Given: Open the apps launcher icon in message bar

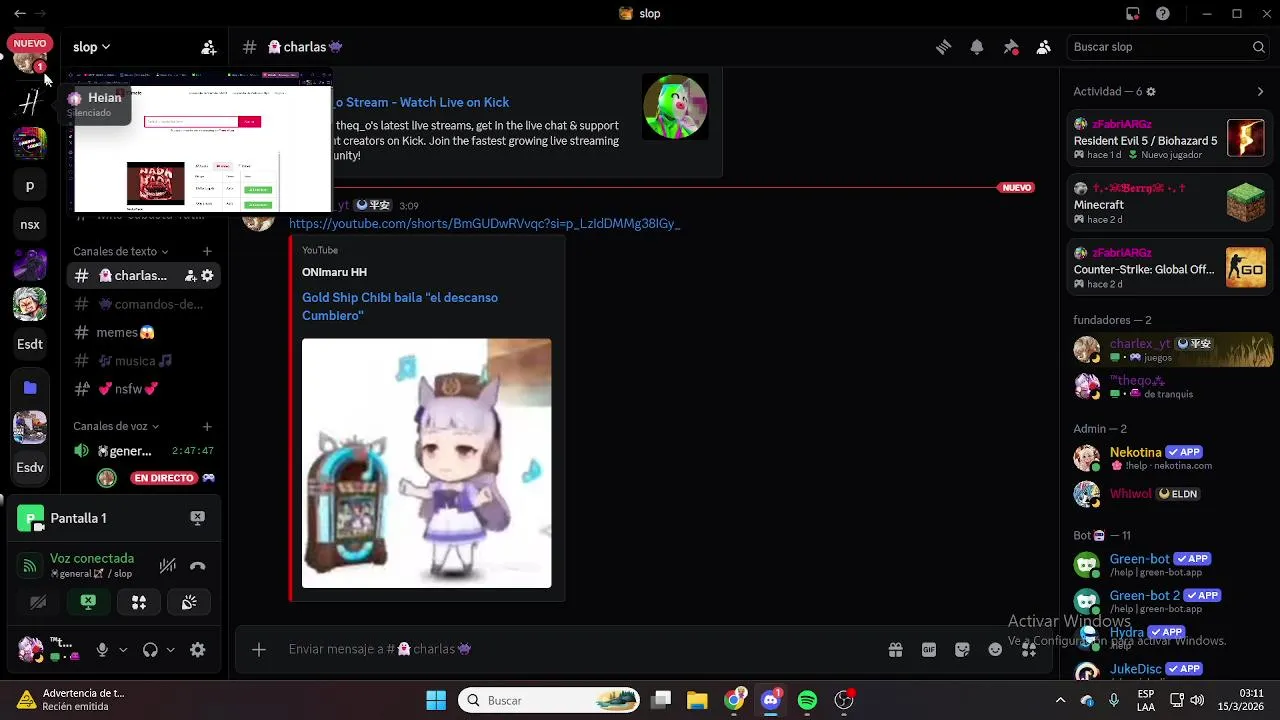Looking at the screenshot, I should pos(1029,649).
